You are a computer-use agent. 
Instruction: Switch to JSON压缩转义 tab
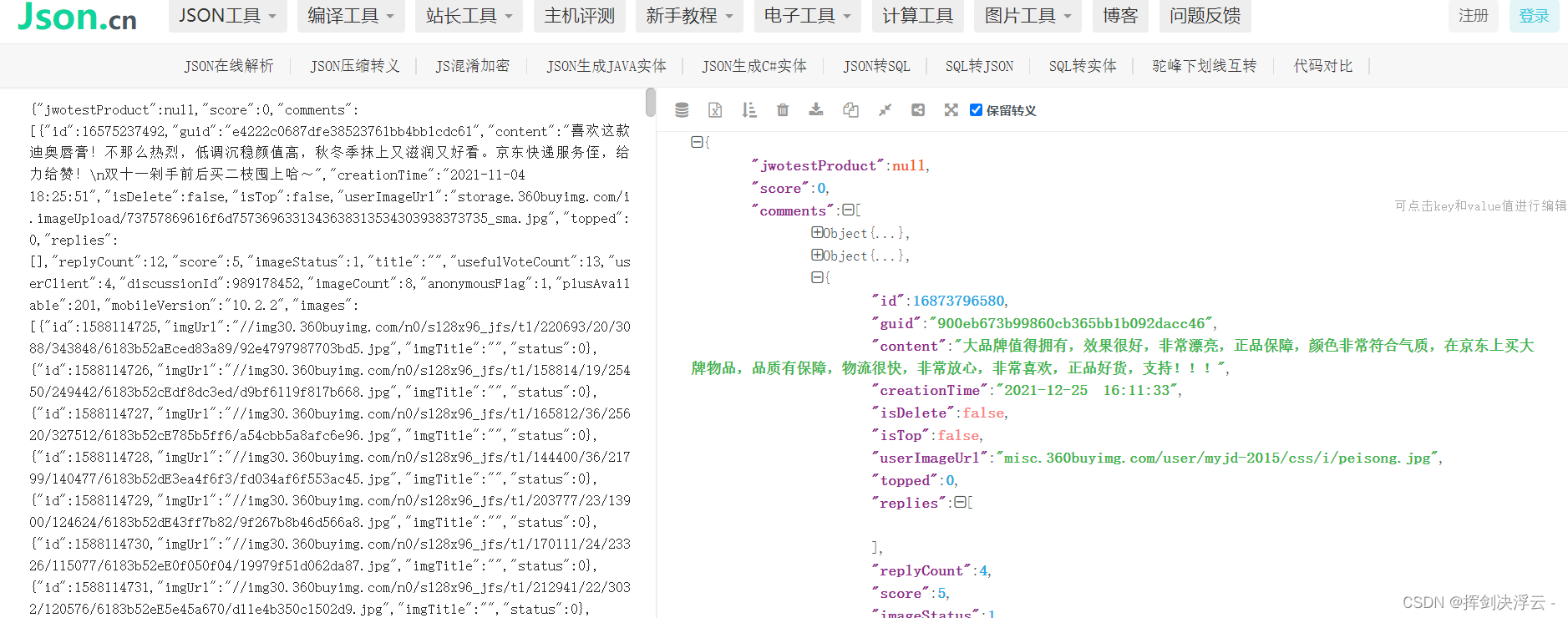355,66
